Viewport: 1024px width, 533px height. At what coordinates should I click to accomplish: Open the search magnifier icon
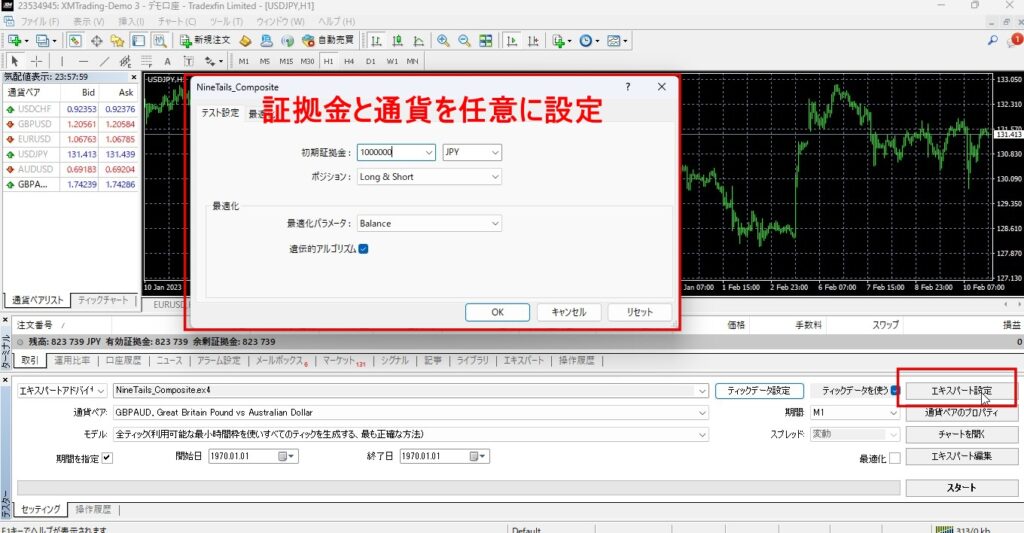pyautogui.click(x=993, y=40)
